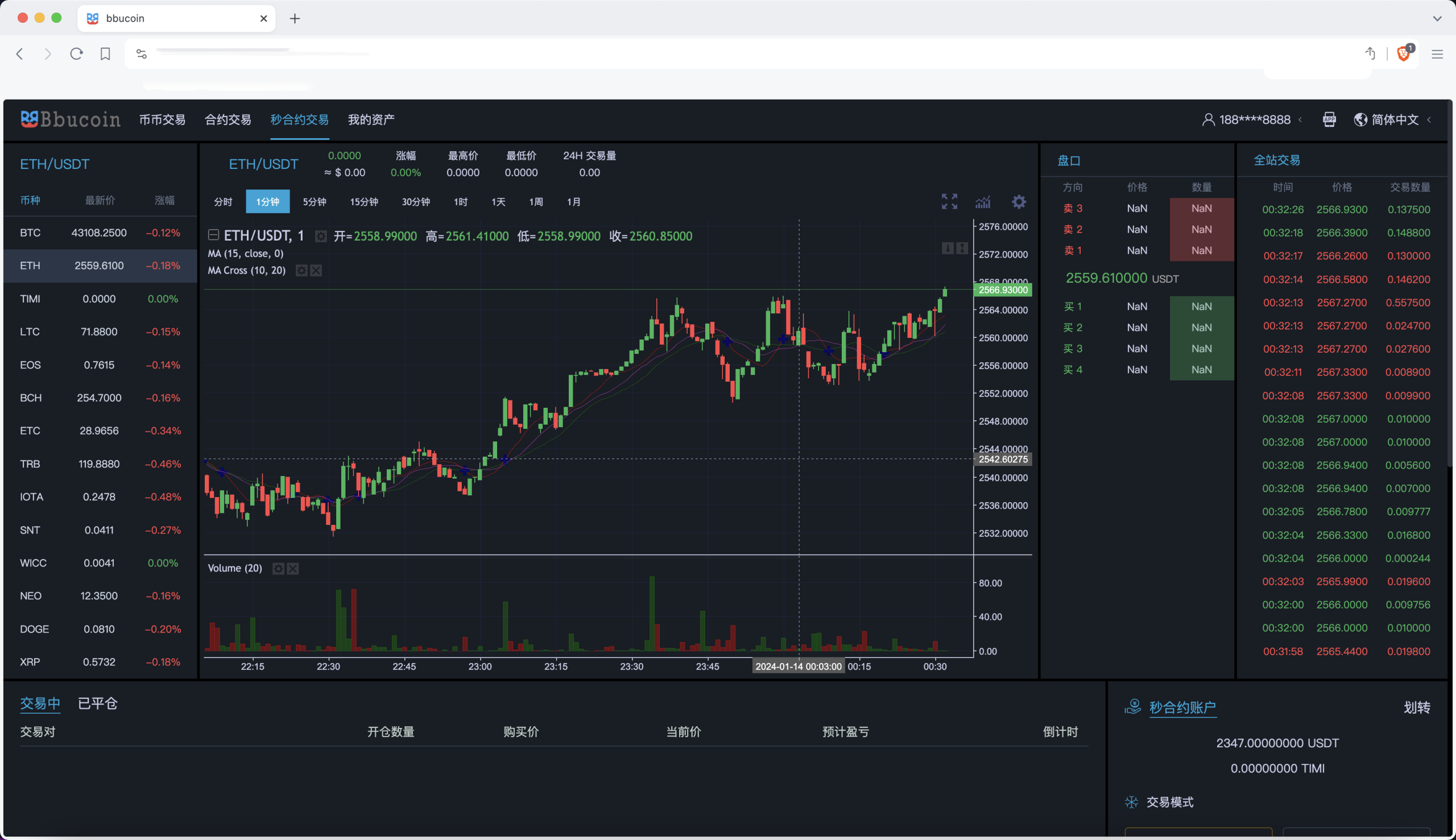1456x840 pixels.
Task: Select BTC row in coin list
Action: pos(99,233)
